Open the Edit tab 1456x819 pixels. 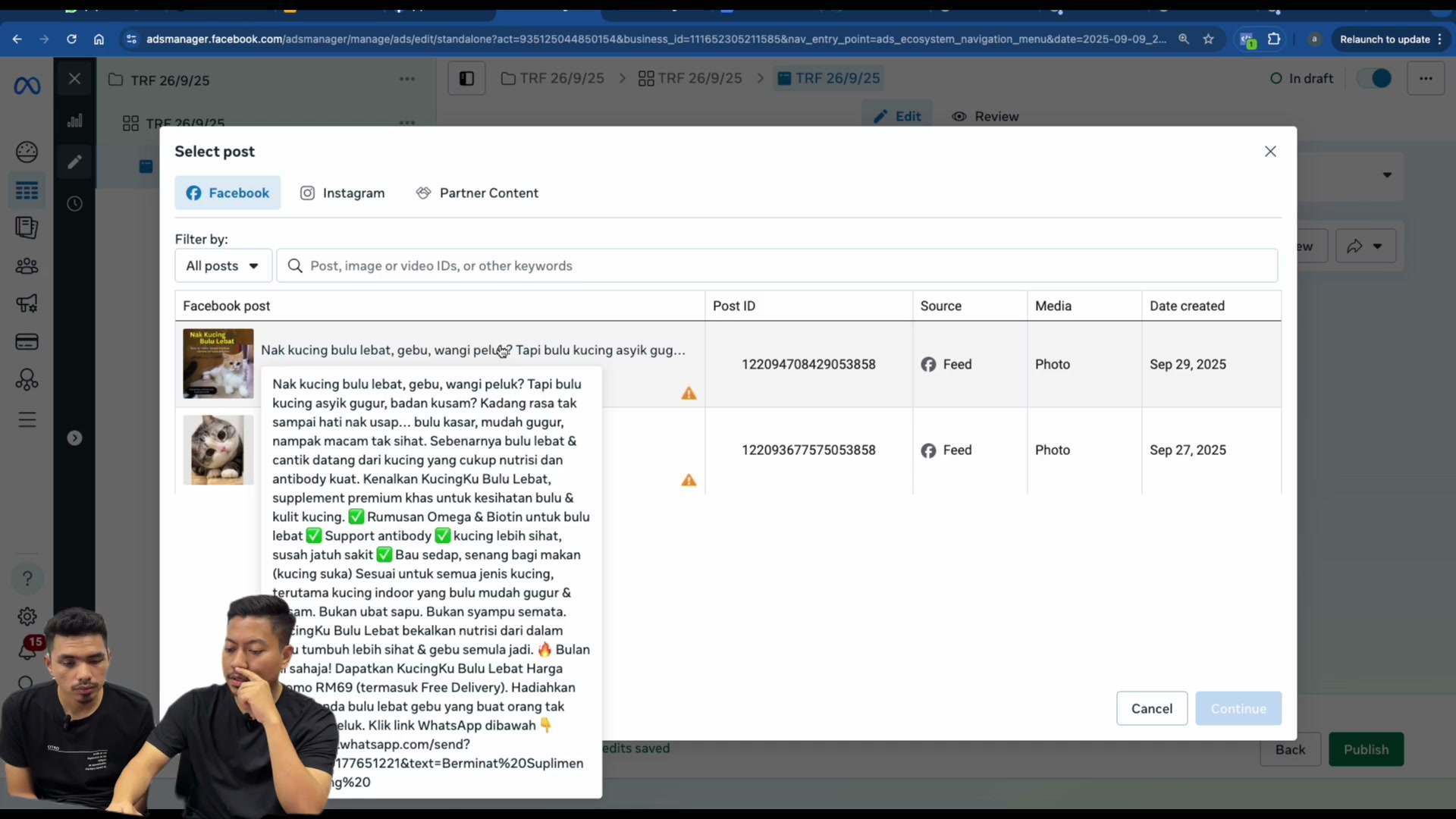click(x=897, y=116)
